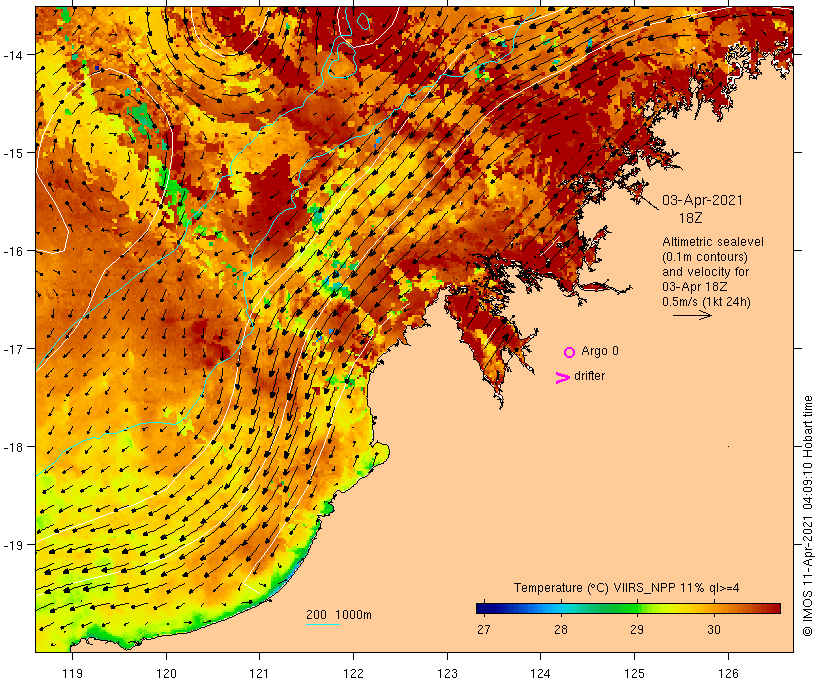820x680 pixels.
Task: Click the color bar tick label 28
Action: pyautogui.click(x=561, y=630)
